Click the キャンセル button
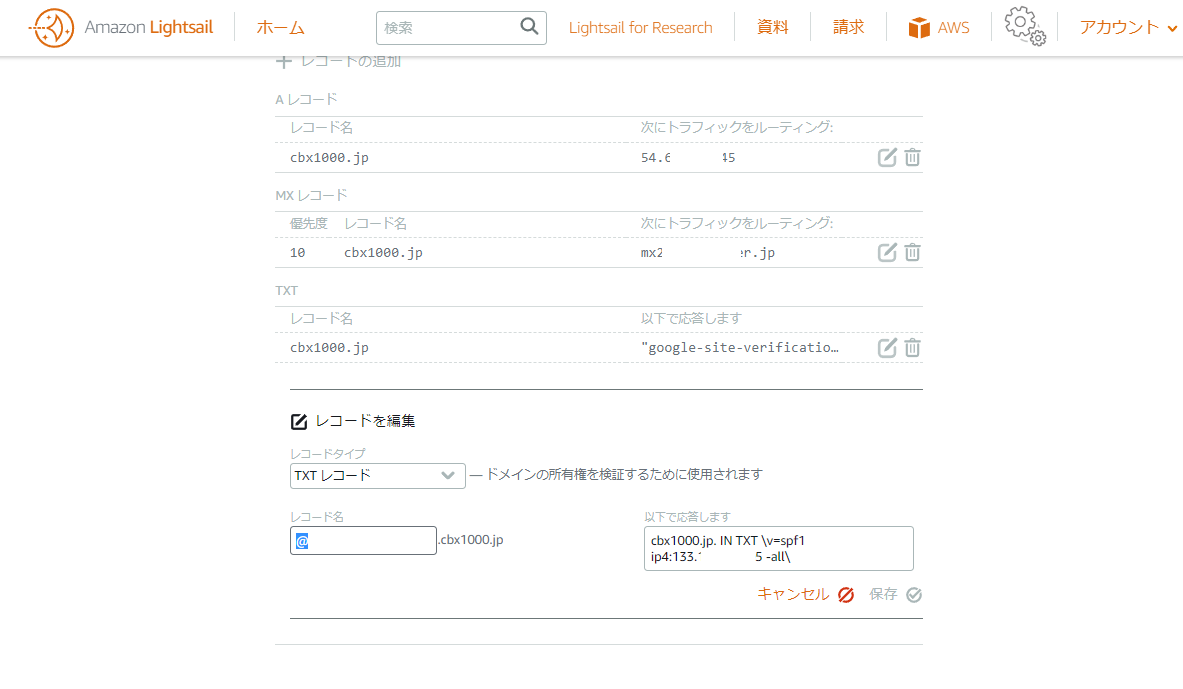This screenshot has height=689, width=1183. coord(805,594)
